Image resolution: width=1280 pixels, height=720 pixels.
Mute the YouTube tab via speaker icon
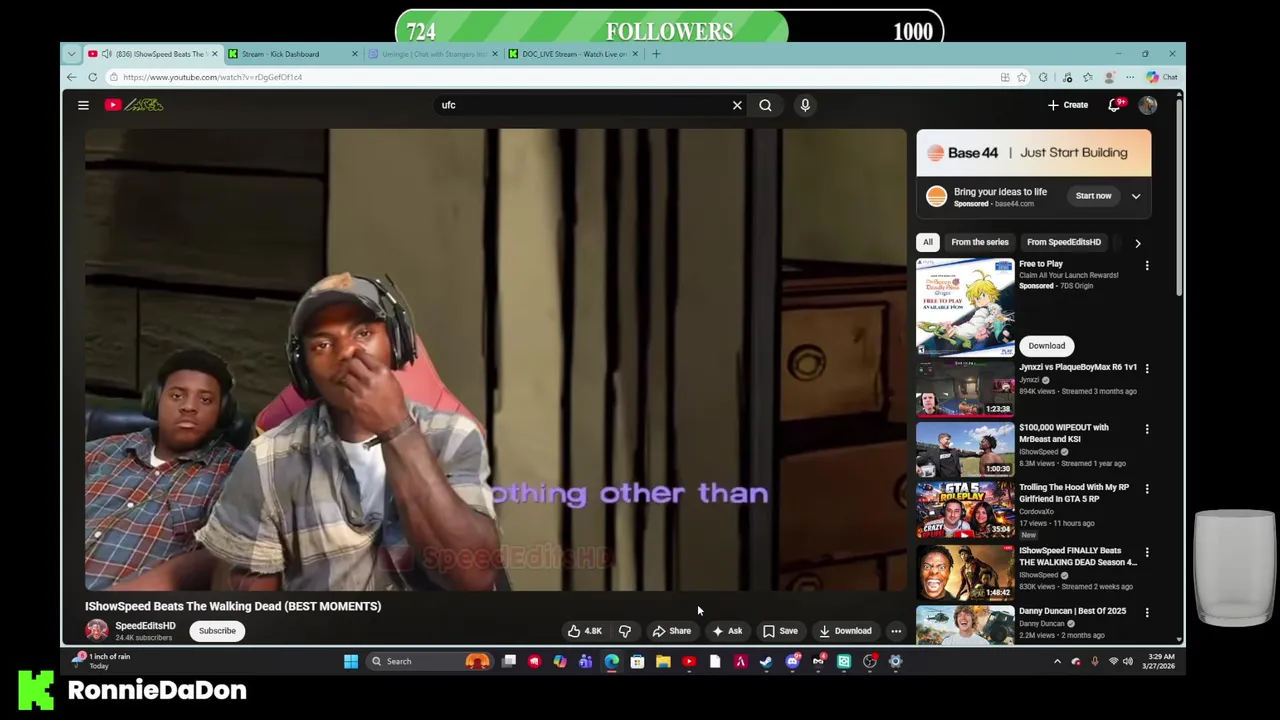pos(106,54)
